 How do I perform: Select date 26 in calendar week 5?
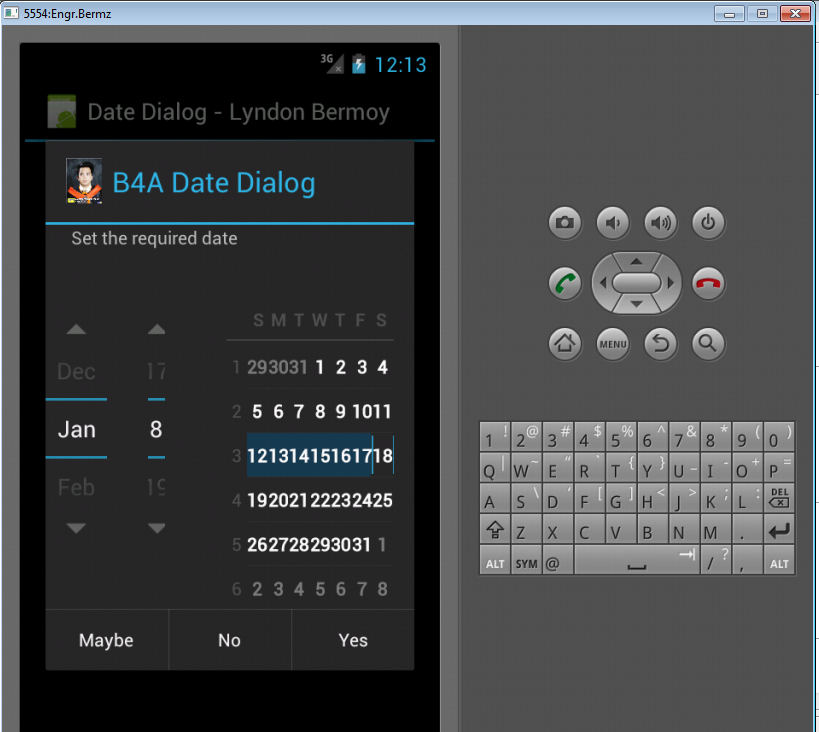[x=257, y=545]
